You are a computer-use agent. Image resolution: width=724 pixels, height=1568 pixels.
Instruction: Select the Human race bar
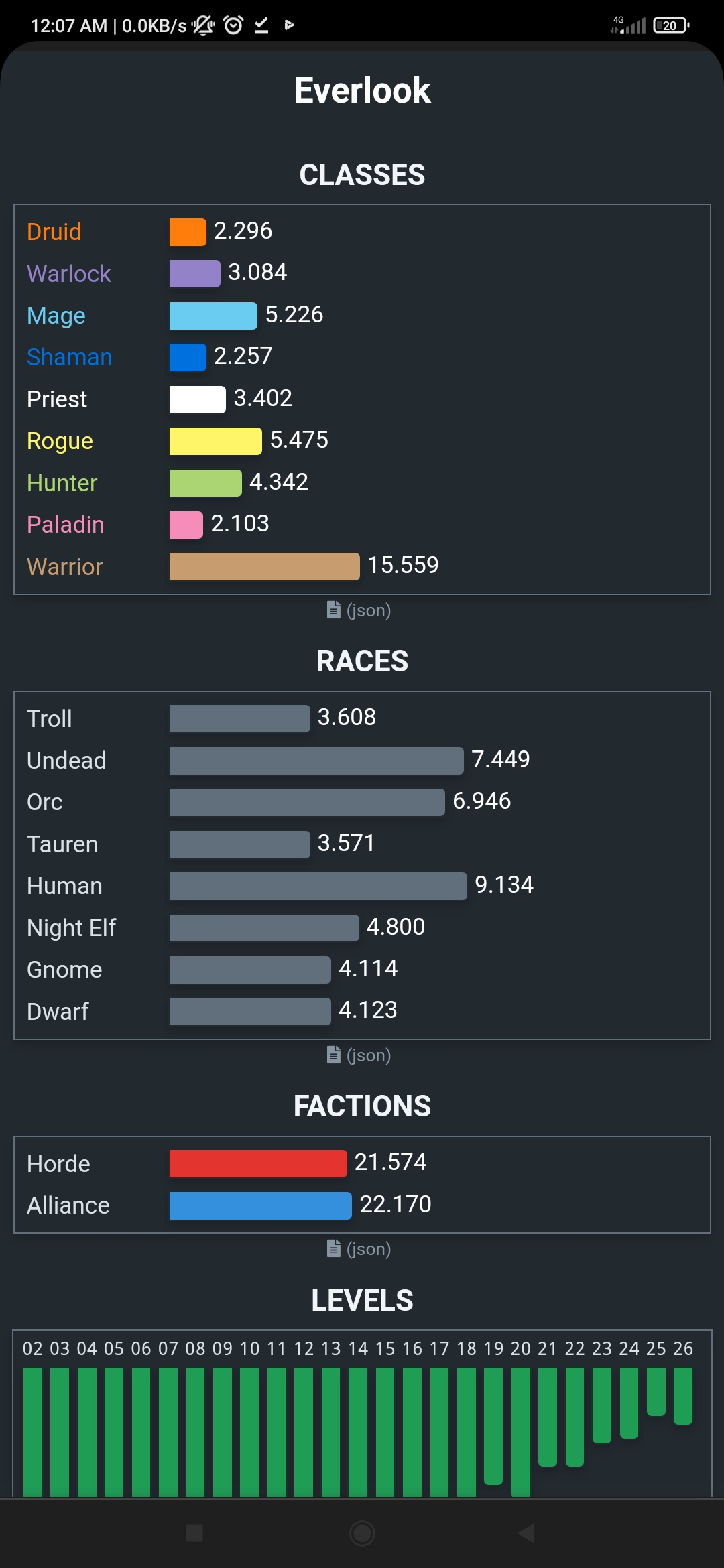318,886
